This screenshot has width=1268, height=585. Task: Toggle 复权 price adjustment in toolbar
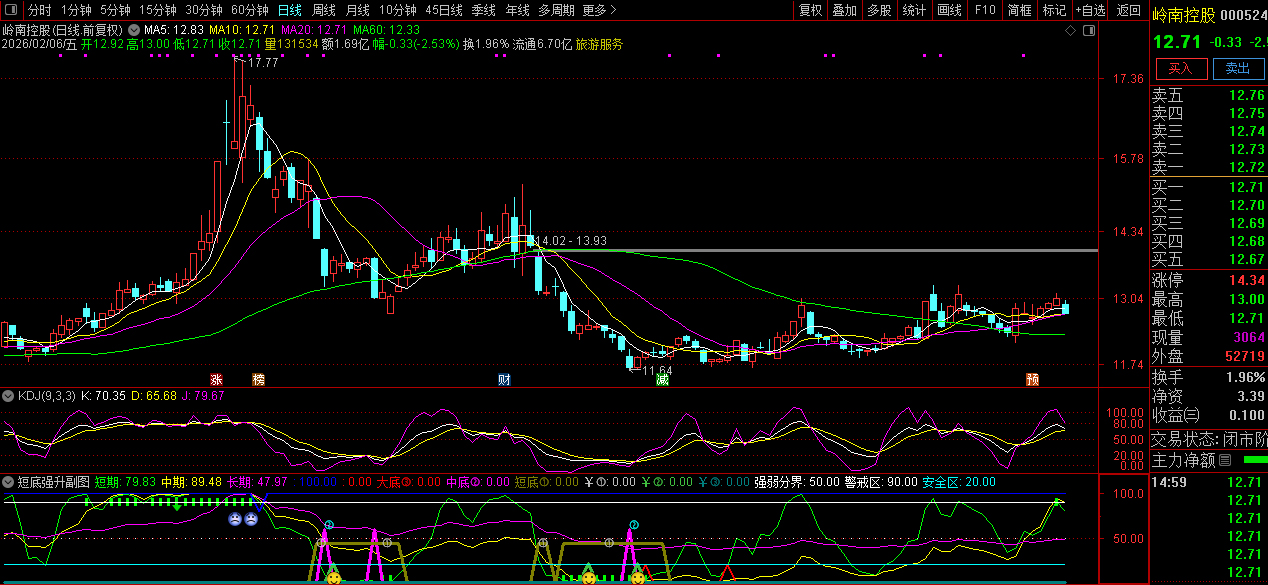coord(811,10)
